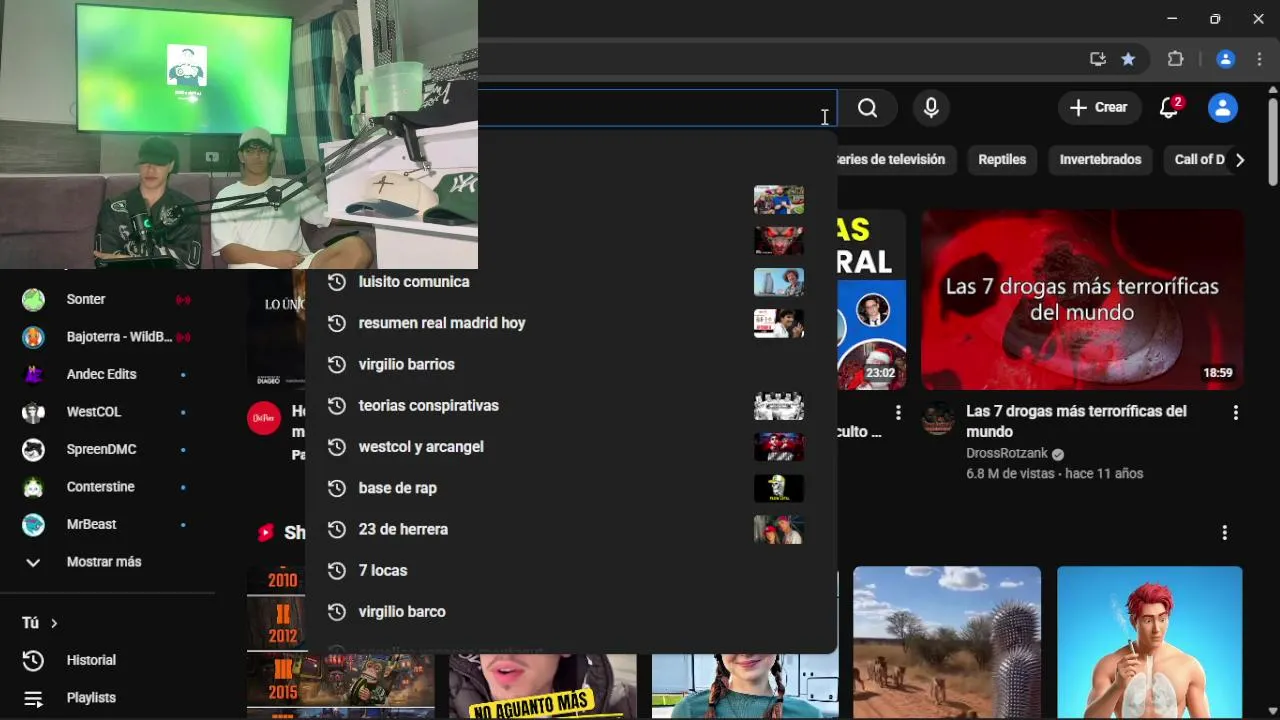Open the cactus savanna Short thumbnail
Image resolution: width=1280 pixels, height=720 pixels.
(947, 642)
